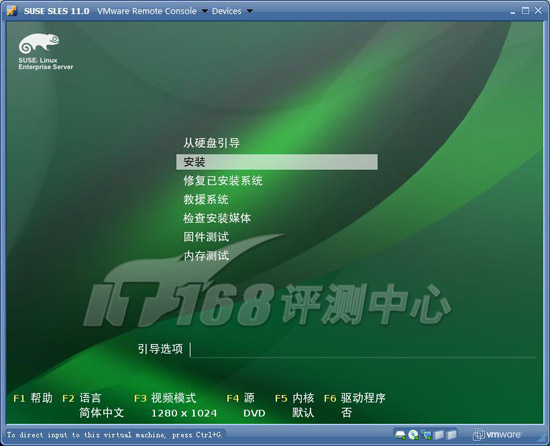Click the 默认 kernel value

(x=303, y=413)
